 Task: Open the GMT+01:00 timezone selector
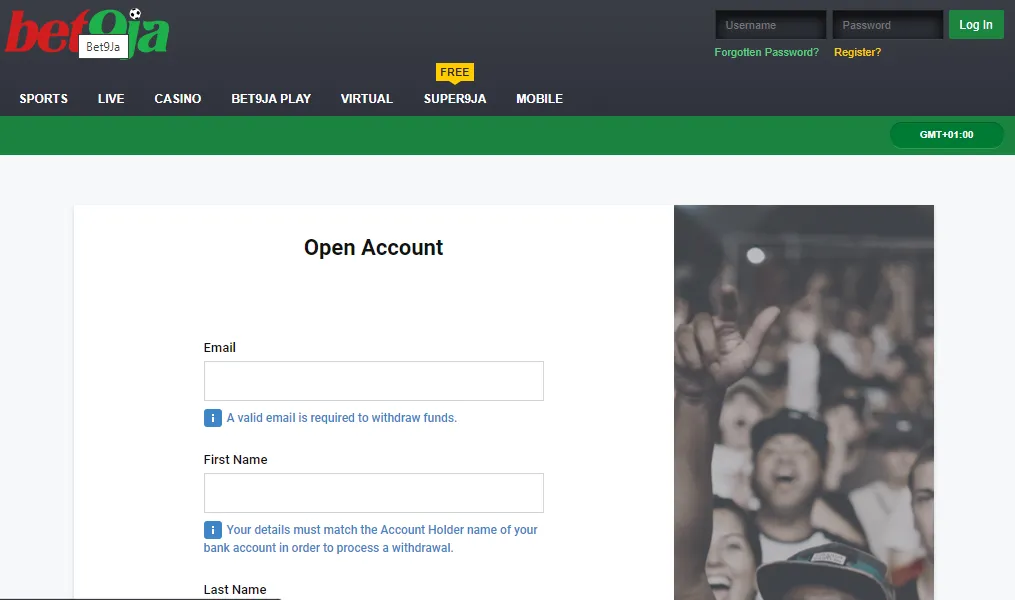946,135
